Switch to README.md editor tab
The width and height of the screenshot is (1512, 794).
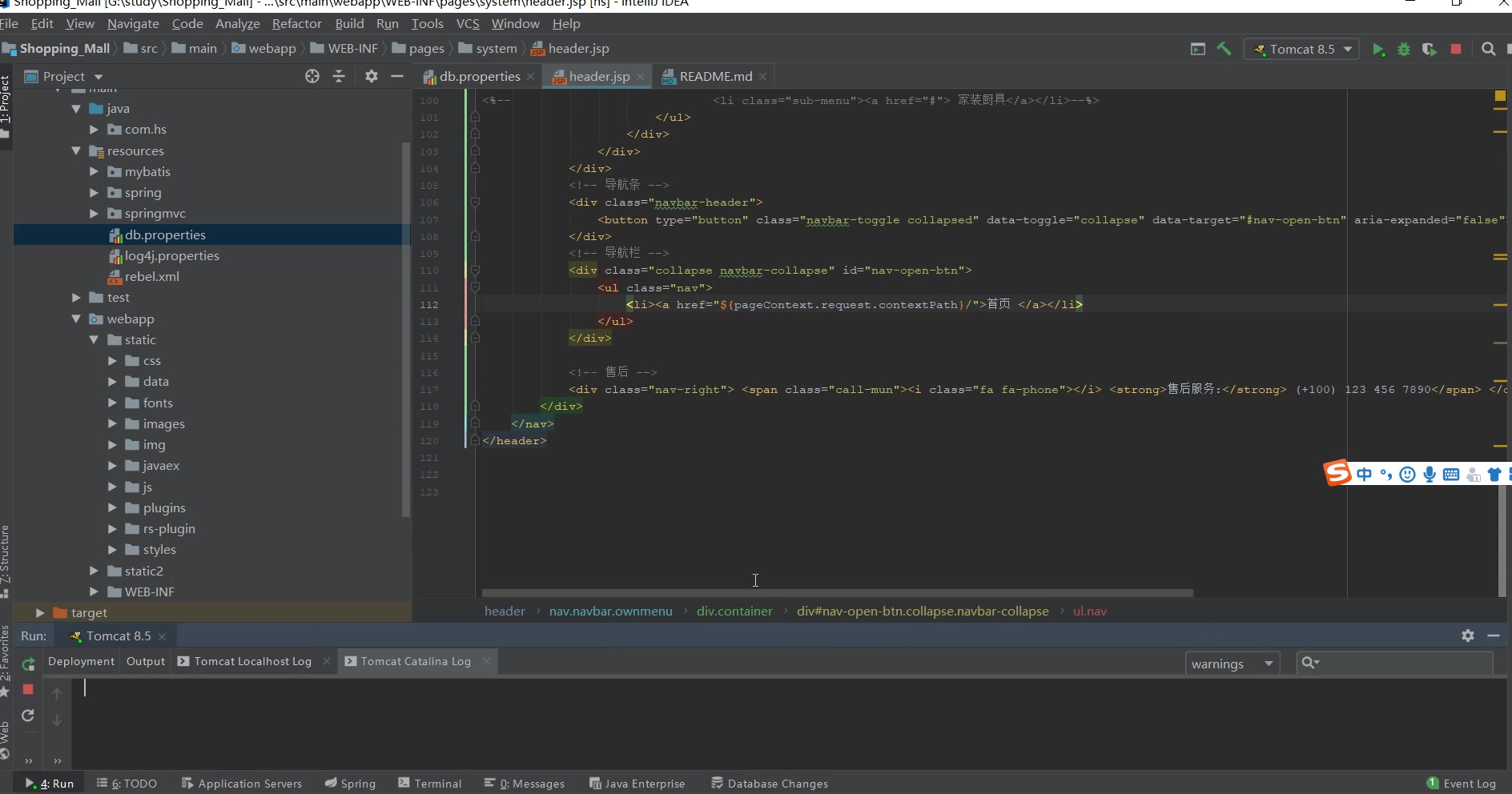tap(715, 76)
